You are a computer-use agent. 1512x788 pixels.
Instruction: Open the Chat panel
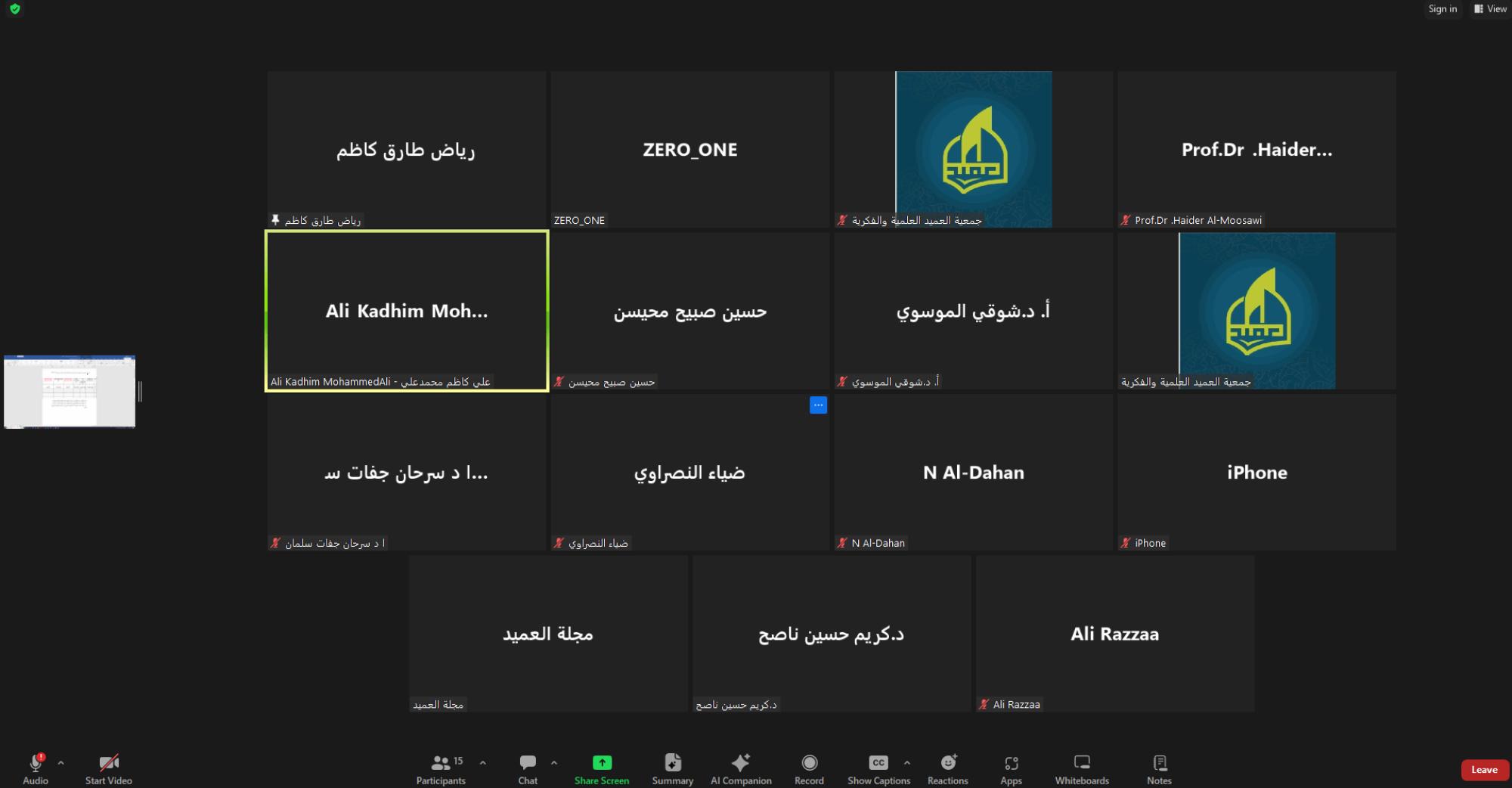[528, 768]
